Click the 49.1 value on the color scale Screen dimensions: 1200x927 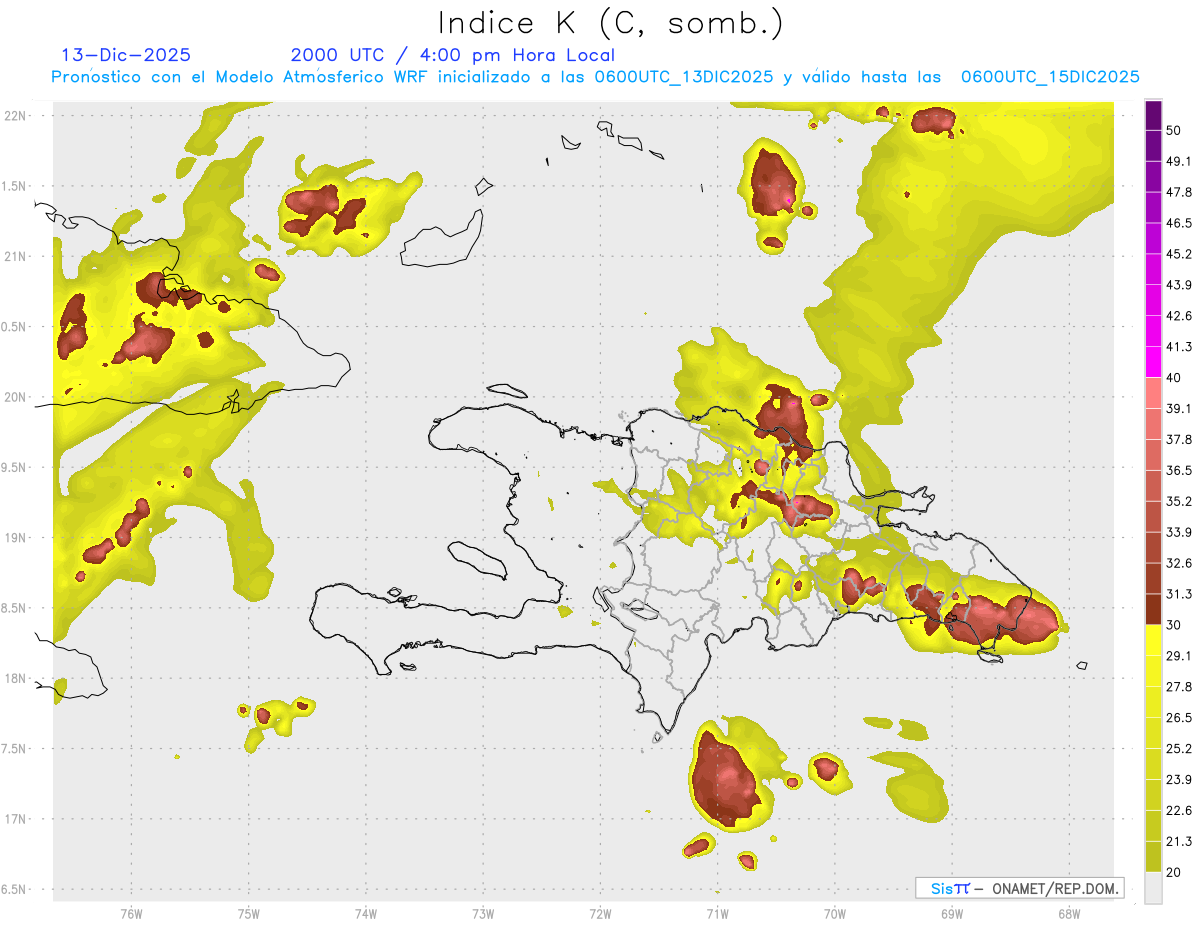[1179, 161]
